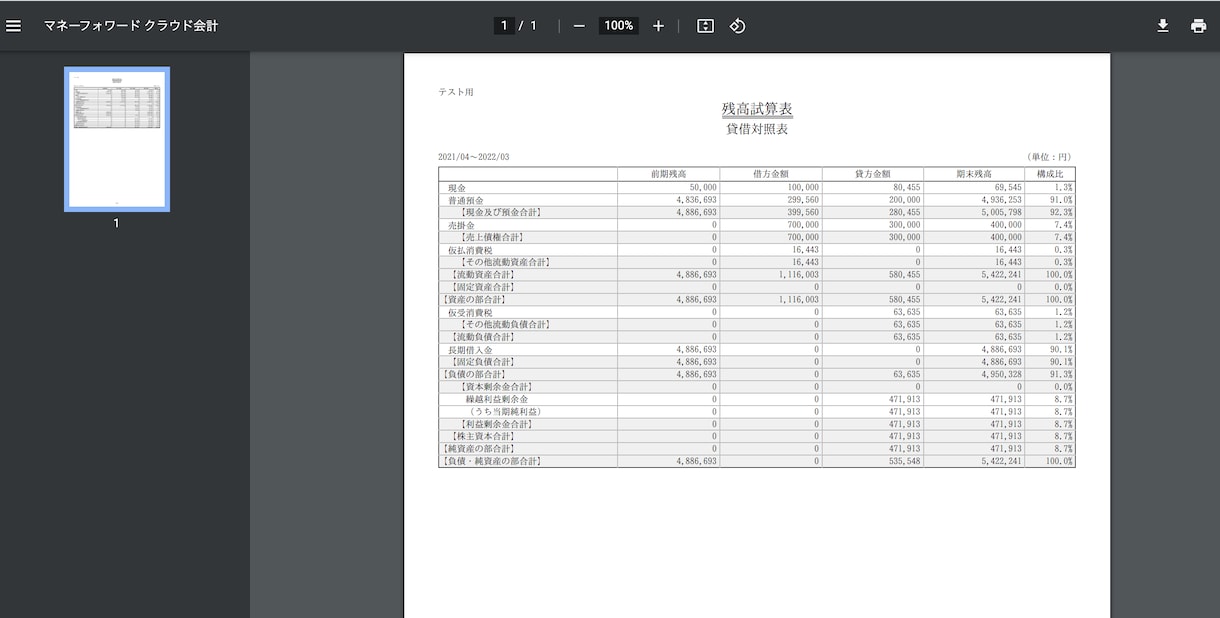
Task: Click the 期末残高 column header
Action: (x=974, y=174)
